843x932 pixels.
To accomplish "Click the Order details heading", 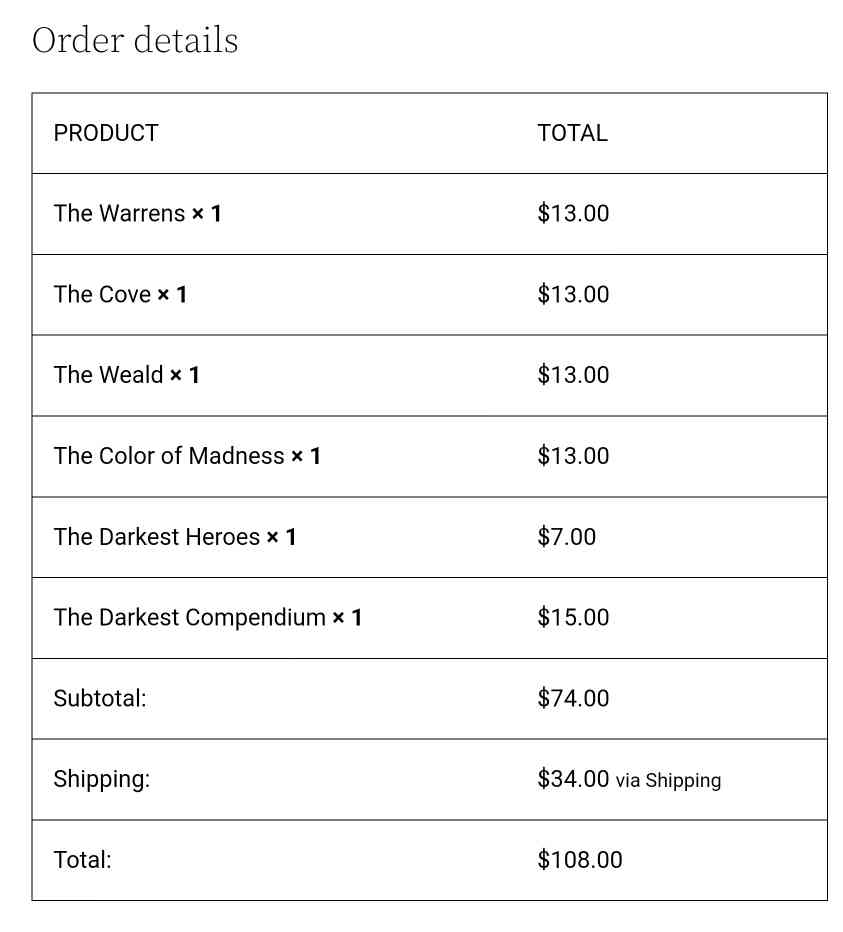I will pos(135,40).
